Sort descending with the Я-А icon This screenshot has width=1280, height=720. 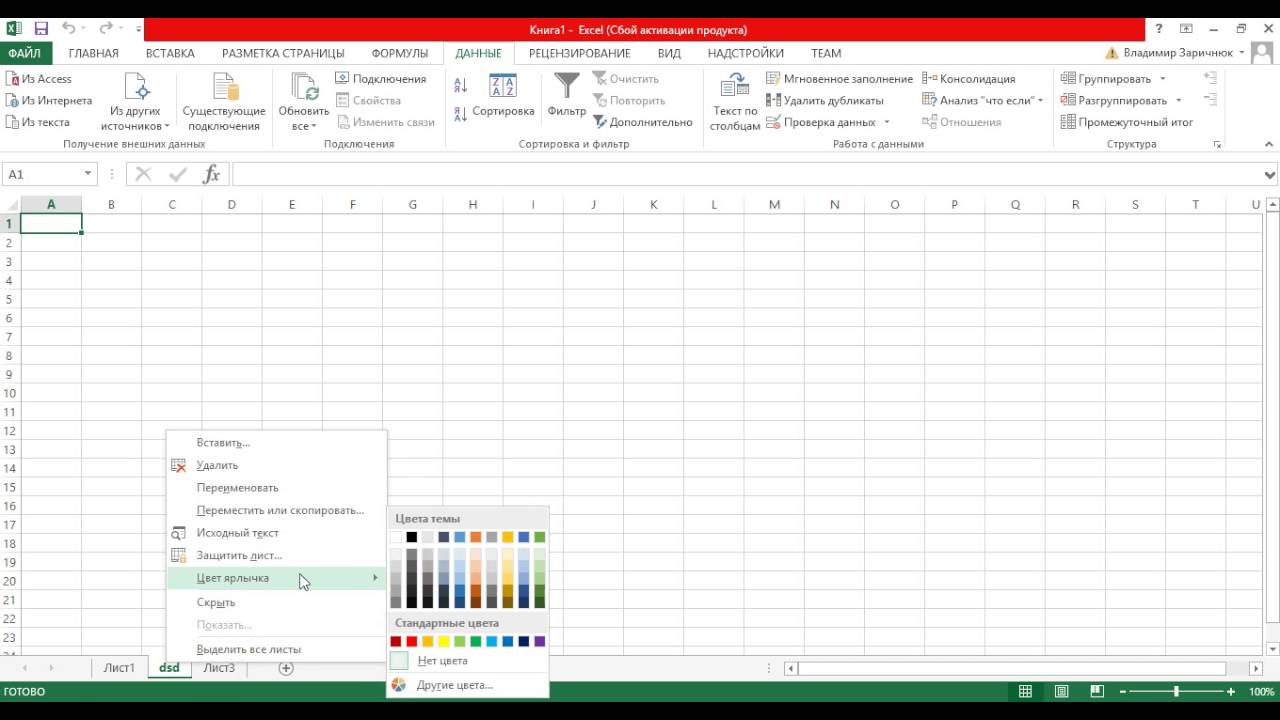tap(461, 114)
